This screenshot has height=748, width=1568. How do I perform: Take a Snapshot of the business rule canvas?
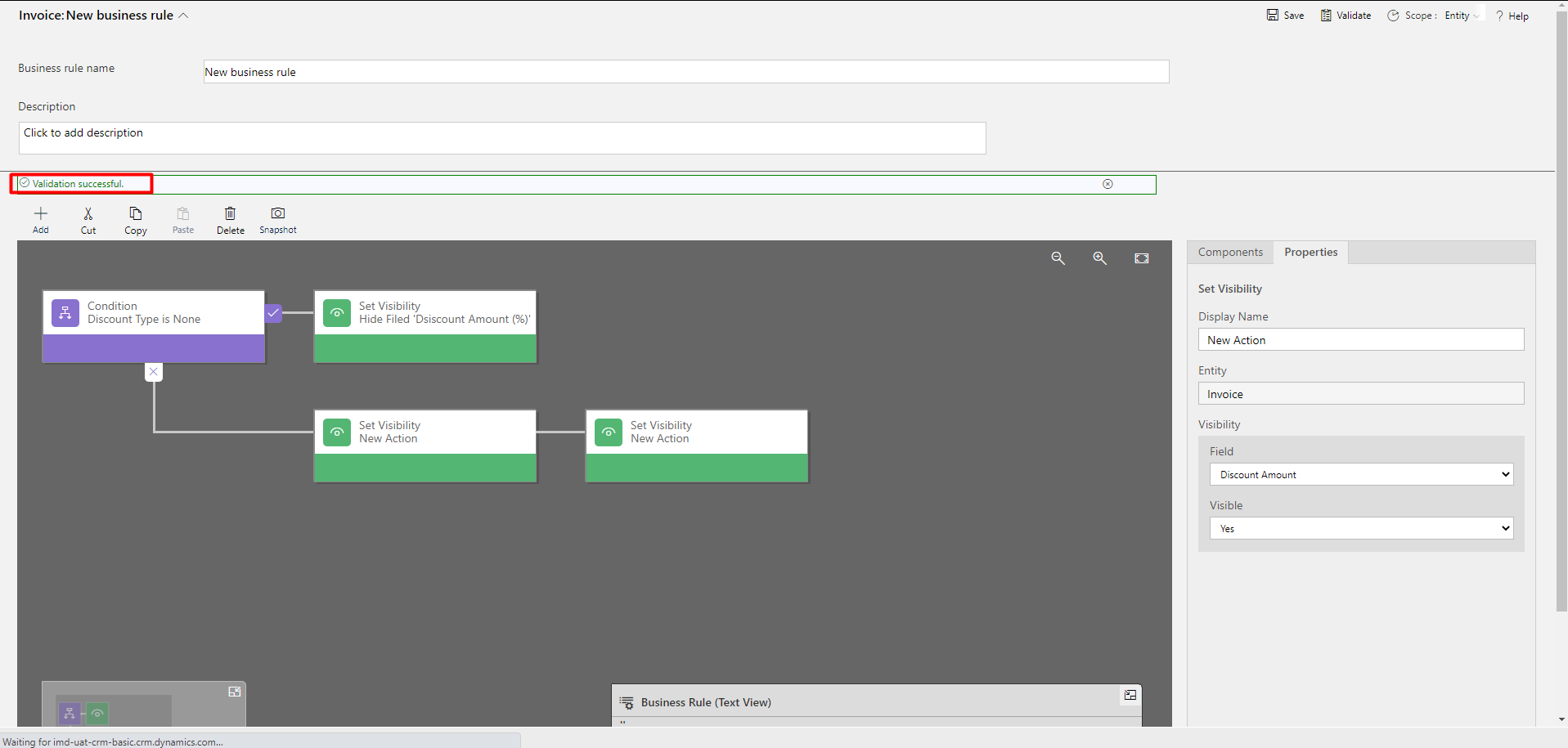277,219
